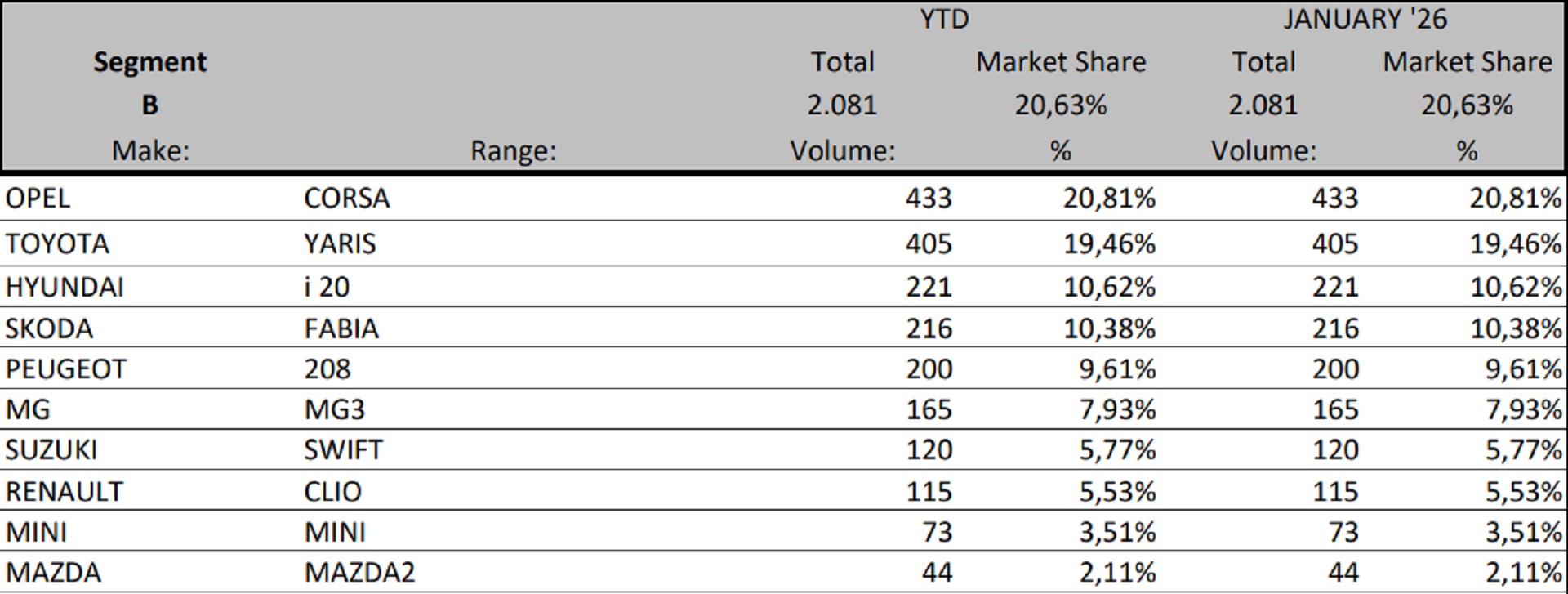Viewport: 1568px width, 594px height.
Task: Click the JANUARY '26 column group header
Action: [1365, 20]
